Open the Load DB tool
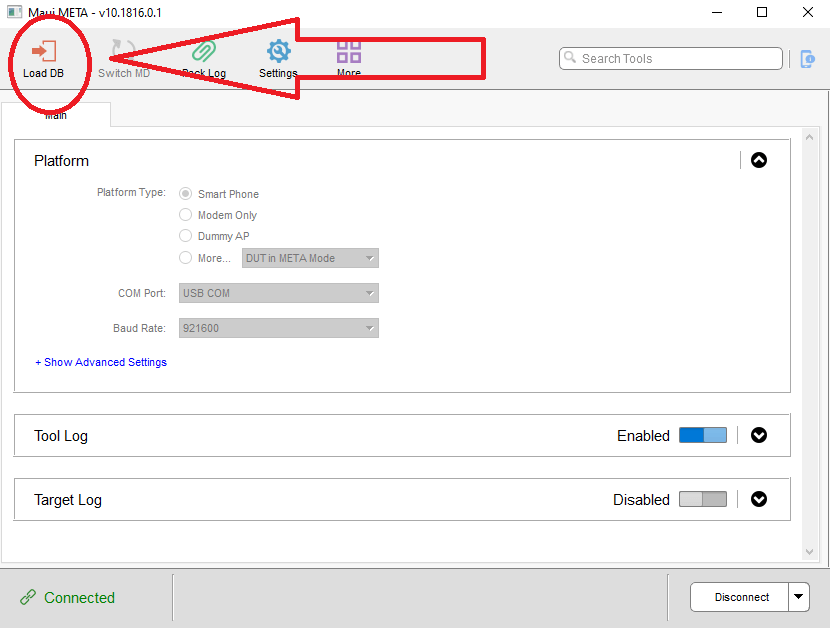This screenshot has width=830, height=628. point(43,60)
